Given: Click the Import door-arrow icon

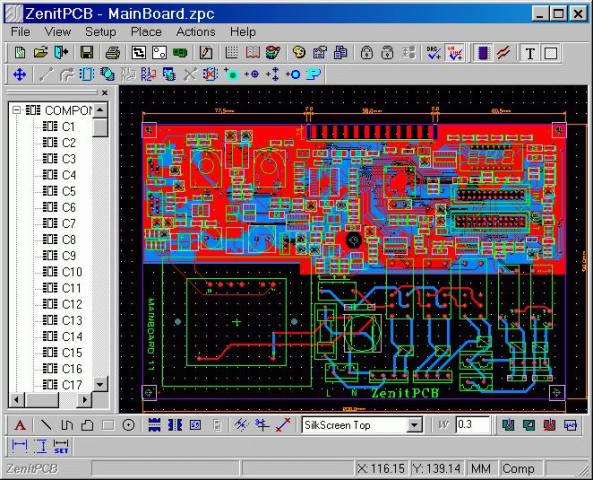Looking at the screenshot, I should (x=61, y=53).
